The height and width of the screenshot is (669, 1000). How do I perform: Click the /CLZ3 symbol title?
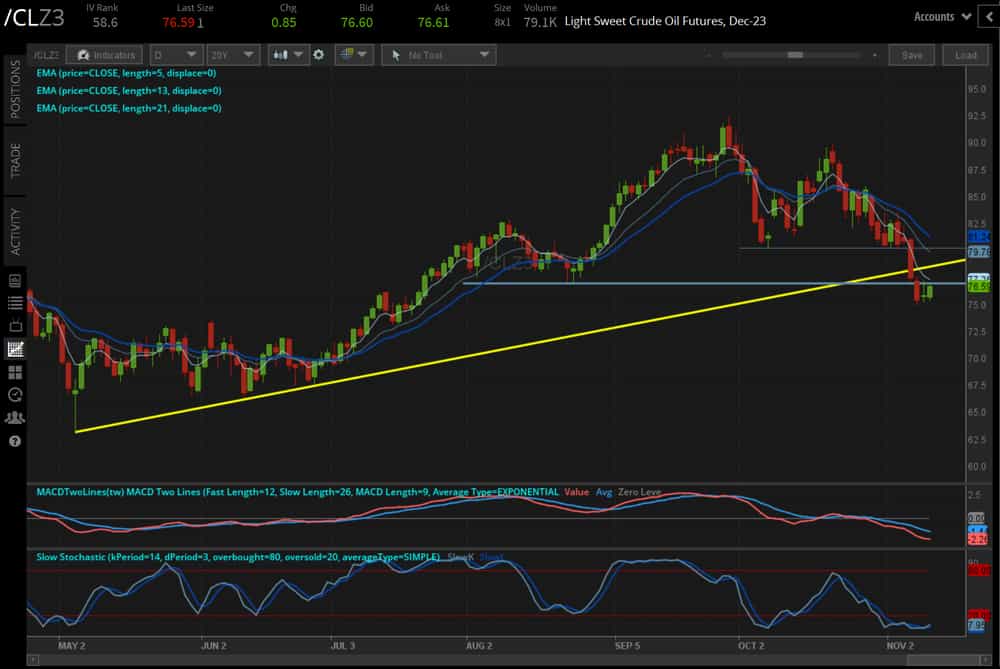point(34,18)
